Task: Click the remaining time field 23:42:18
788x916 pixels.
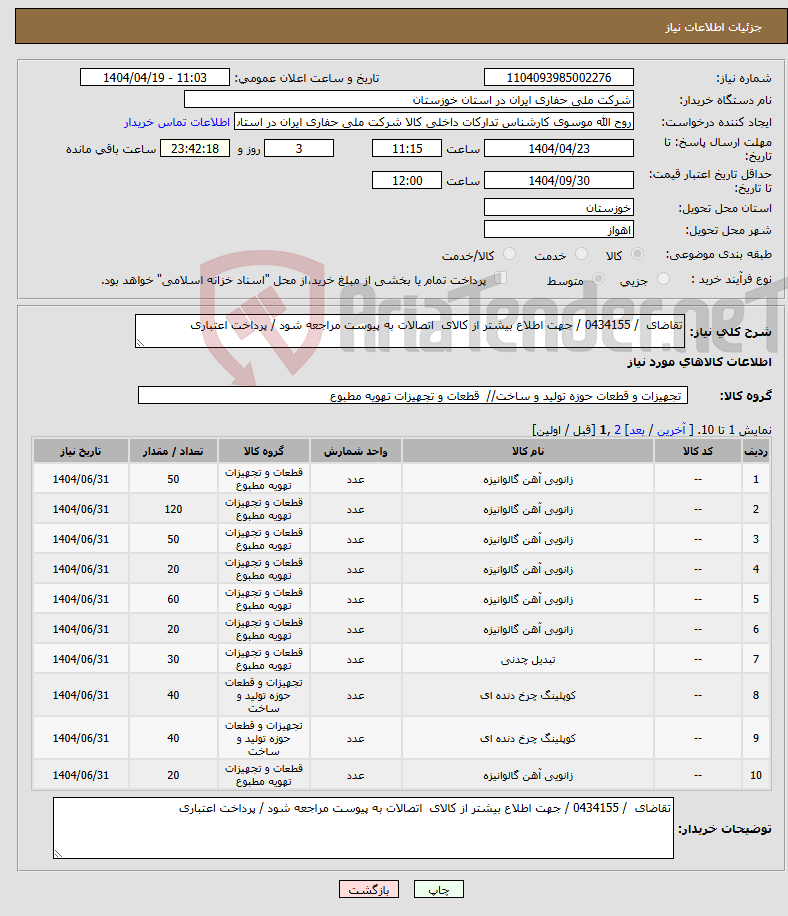Action: (x=195, y=148)
